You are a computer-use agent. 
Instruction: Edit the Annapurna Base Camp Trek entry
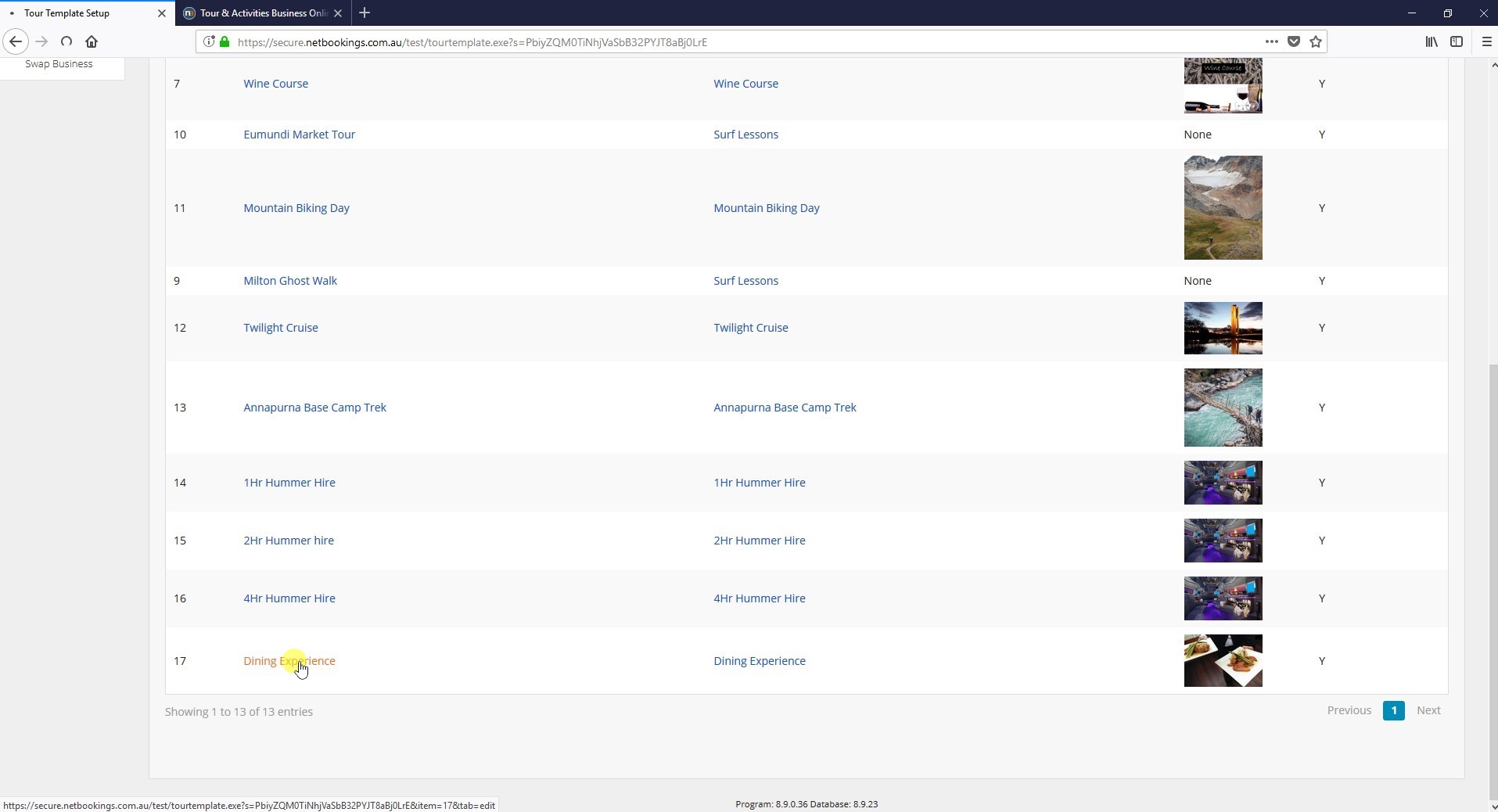[314, 407]
